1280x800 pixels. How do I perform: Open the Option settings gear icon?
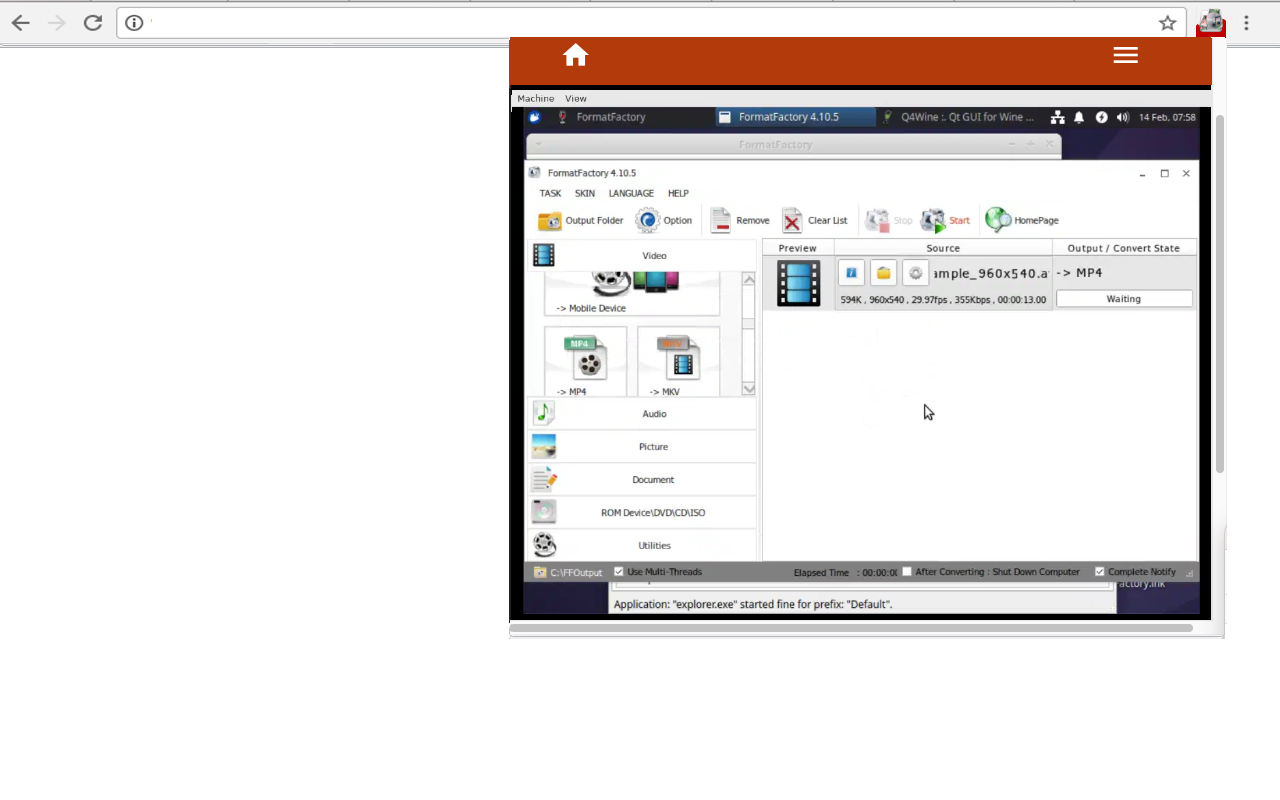pos(665,220)
